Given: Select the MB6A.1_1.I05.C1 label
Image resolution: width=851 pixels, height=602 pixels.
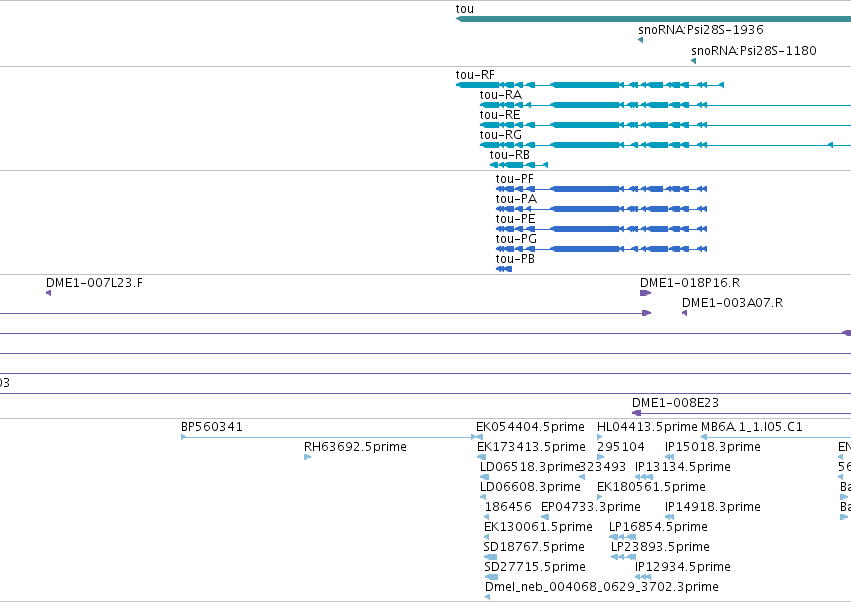Looking at the screenshot, I should [752, 427].
